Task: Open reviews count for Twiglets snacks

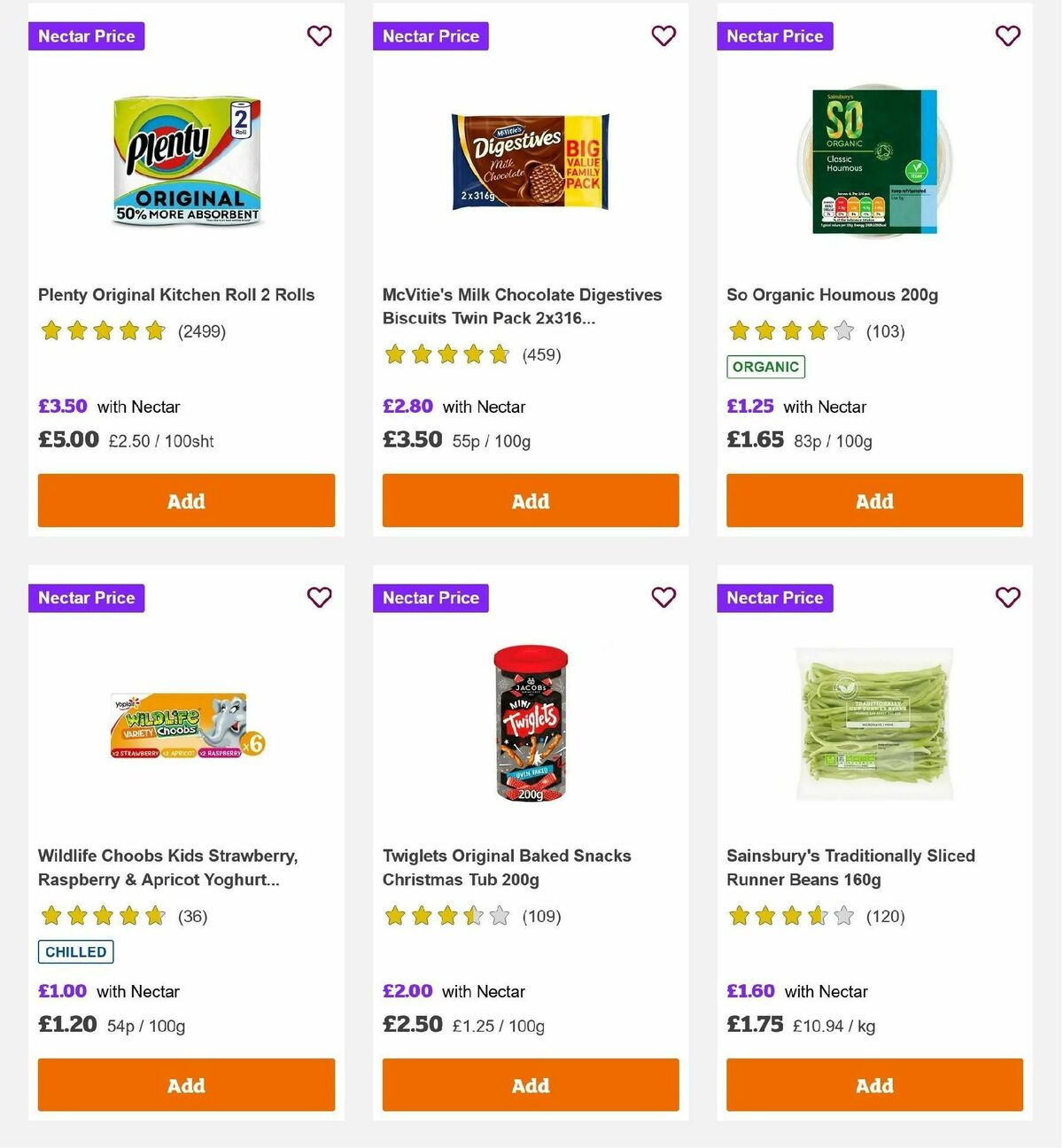Action: point(541,917)
